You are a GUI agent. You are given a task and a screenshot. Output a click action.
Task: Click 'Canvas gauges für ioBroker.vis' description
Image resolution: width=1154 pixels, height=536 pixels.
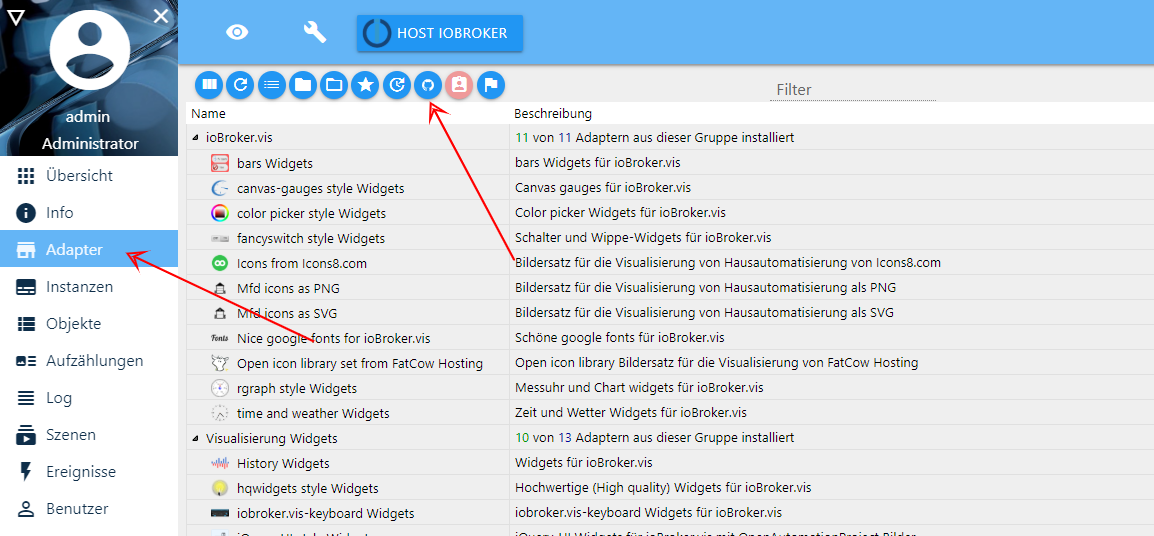click(x=603, y=188)
